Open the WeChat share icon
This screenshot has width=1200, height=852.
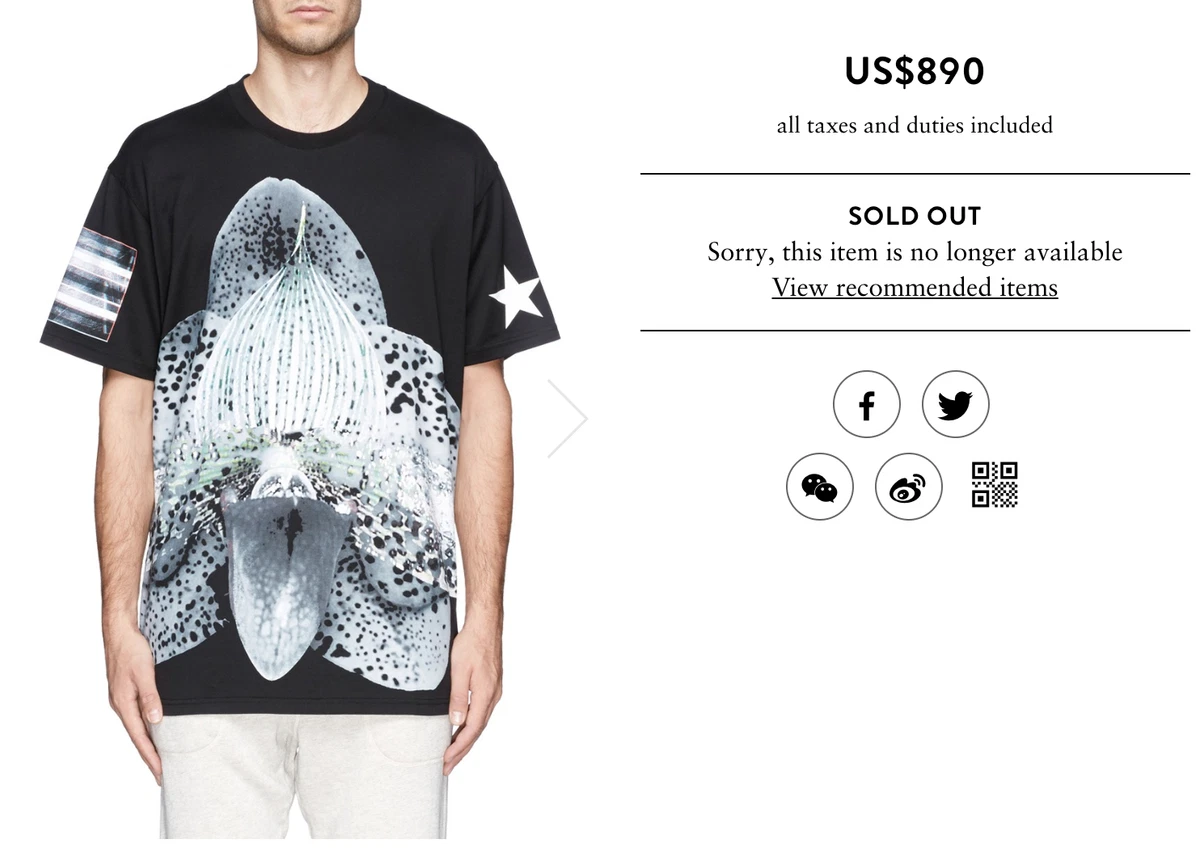(x=820, y=486)
